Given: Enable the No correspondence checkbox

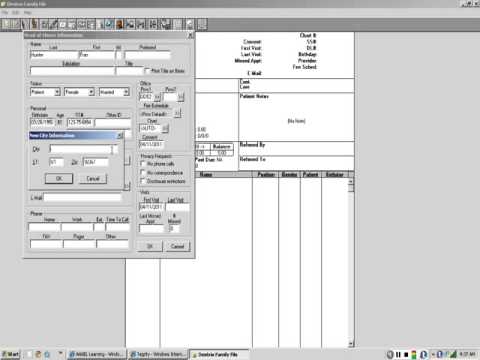Looking at the screenshot, I should 143,173.
